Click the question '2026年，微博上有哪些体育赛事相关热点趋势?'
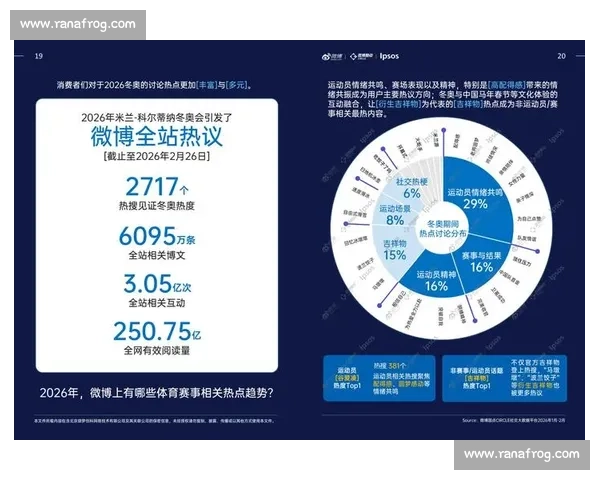This screenshot has width=600, height=480. (157, 393)
